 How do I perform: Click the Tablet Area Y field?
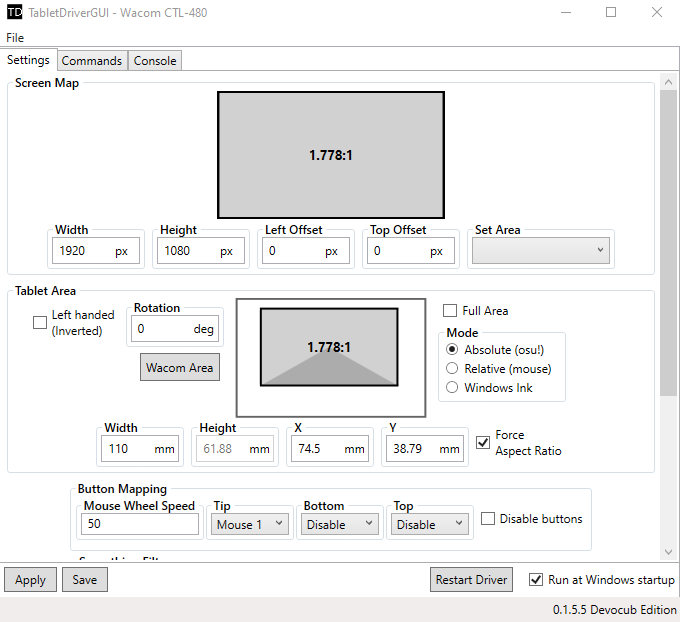[x=425, y=448]
